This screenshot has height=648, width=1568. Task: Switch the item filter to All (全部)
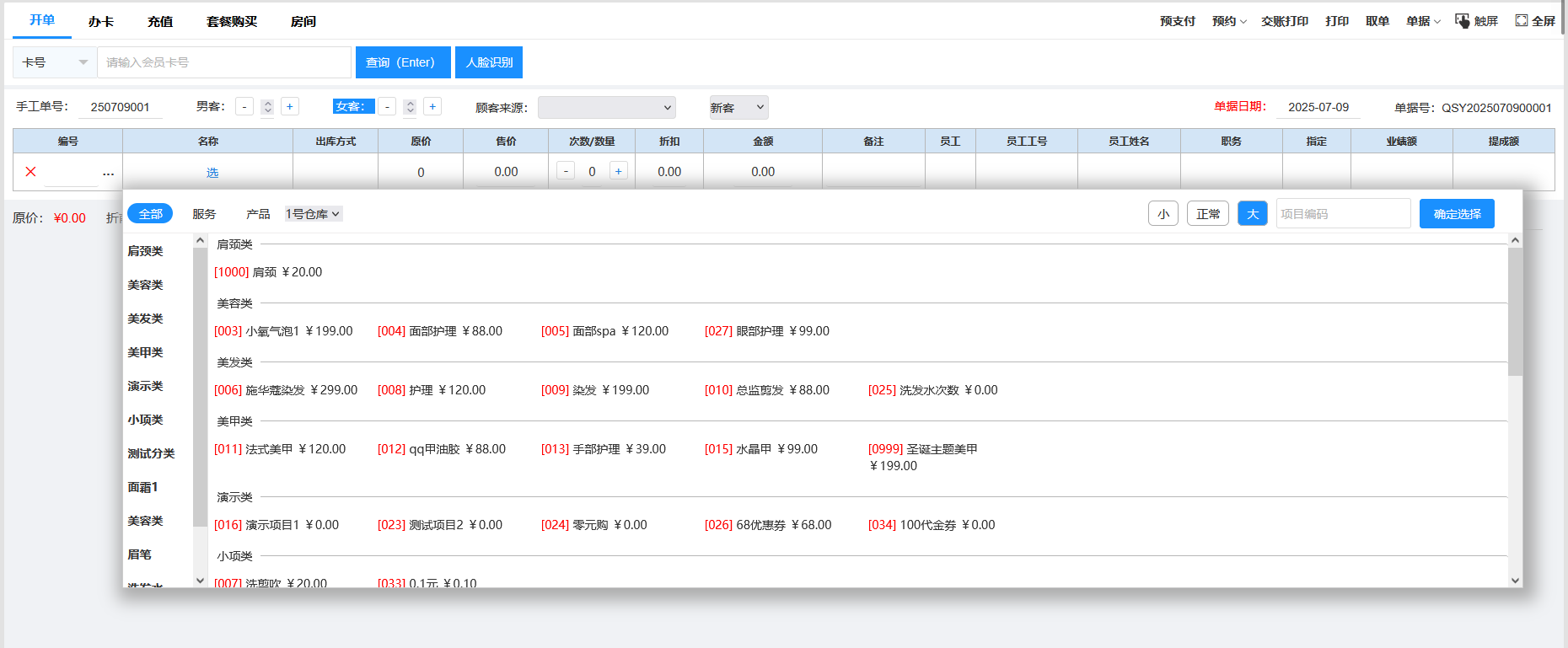click(x=150, y=214)
